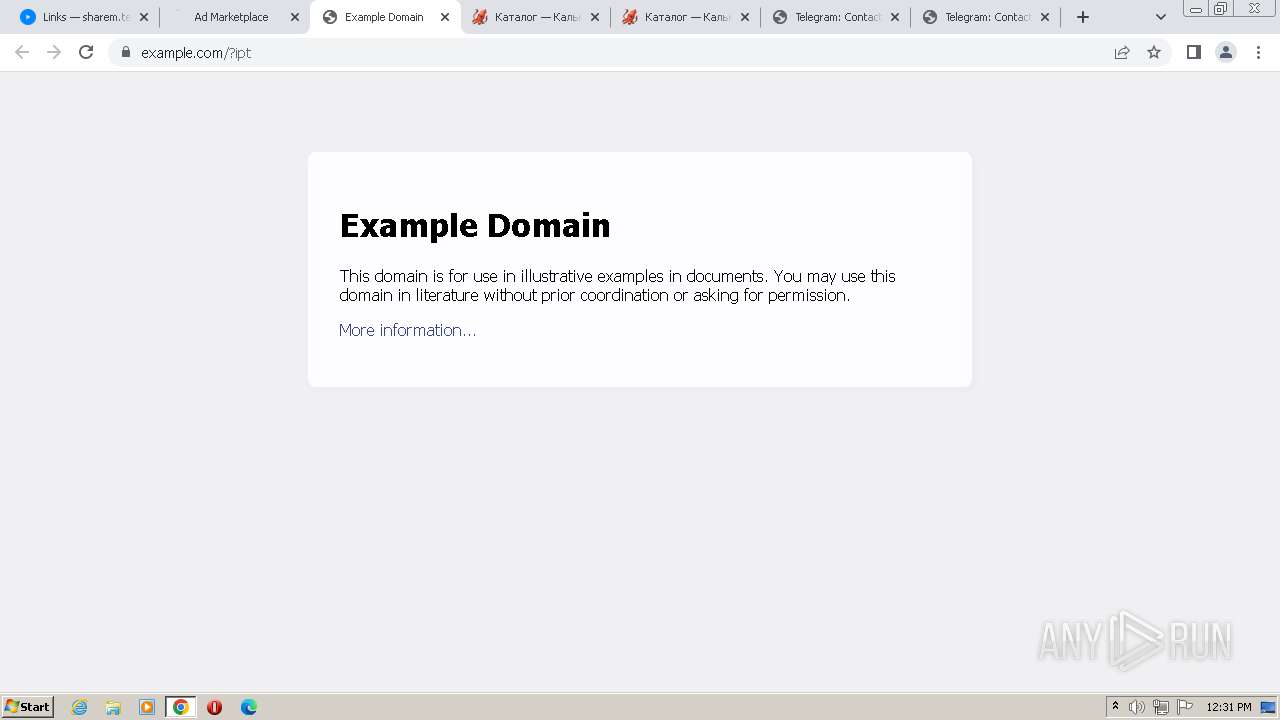The height and width of the screenshot is (720, 1280).
Task: Click the network tray icon
Action: click(1161, 707)
